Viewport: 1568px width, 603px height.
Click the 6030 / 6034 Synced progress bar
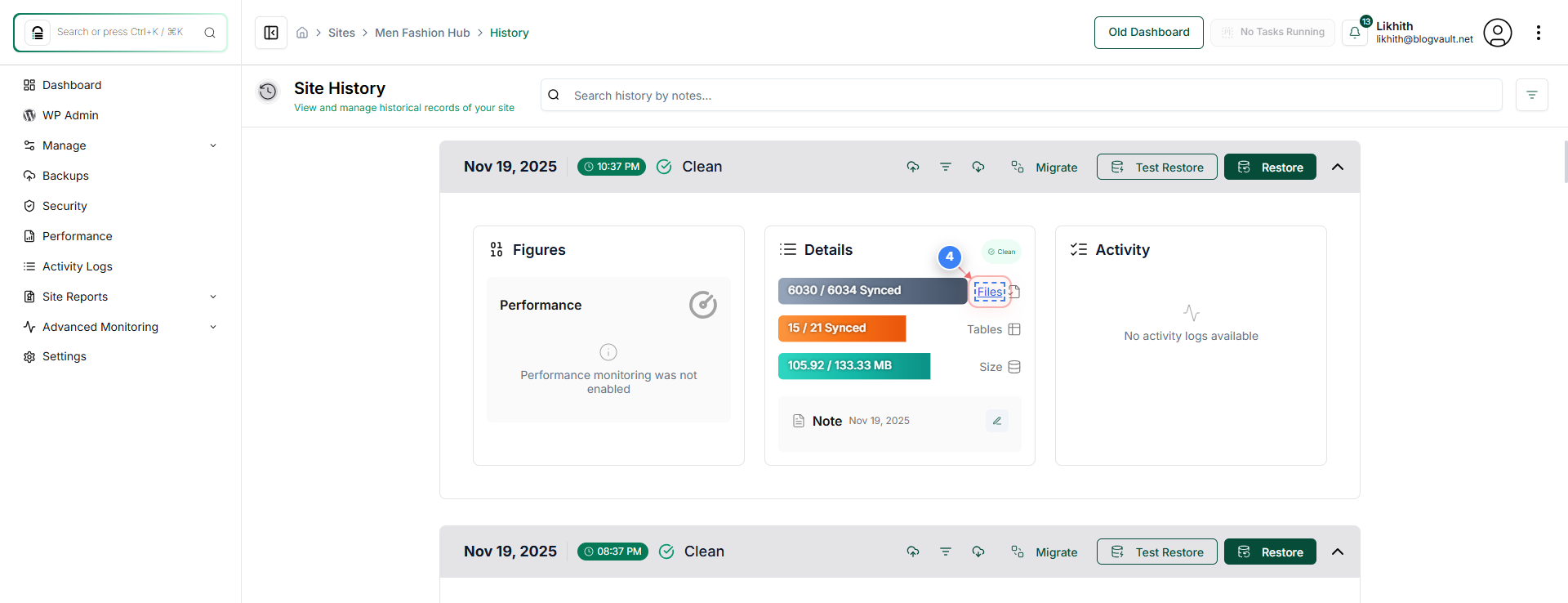click(x=872, y=291)
